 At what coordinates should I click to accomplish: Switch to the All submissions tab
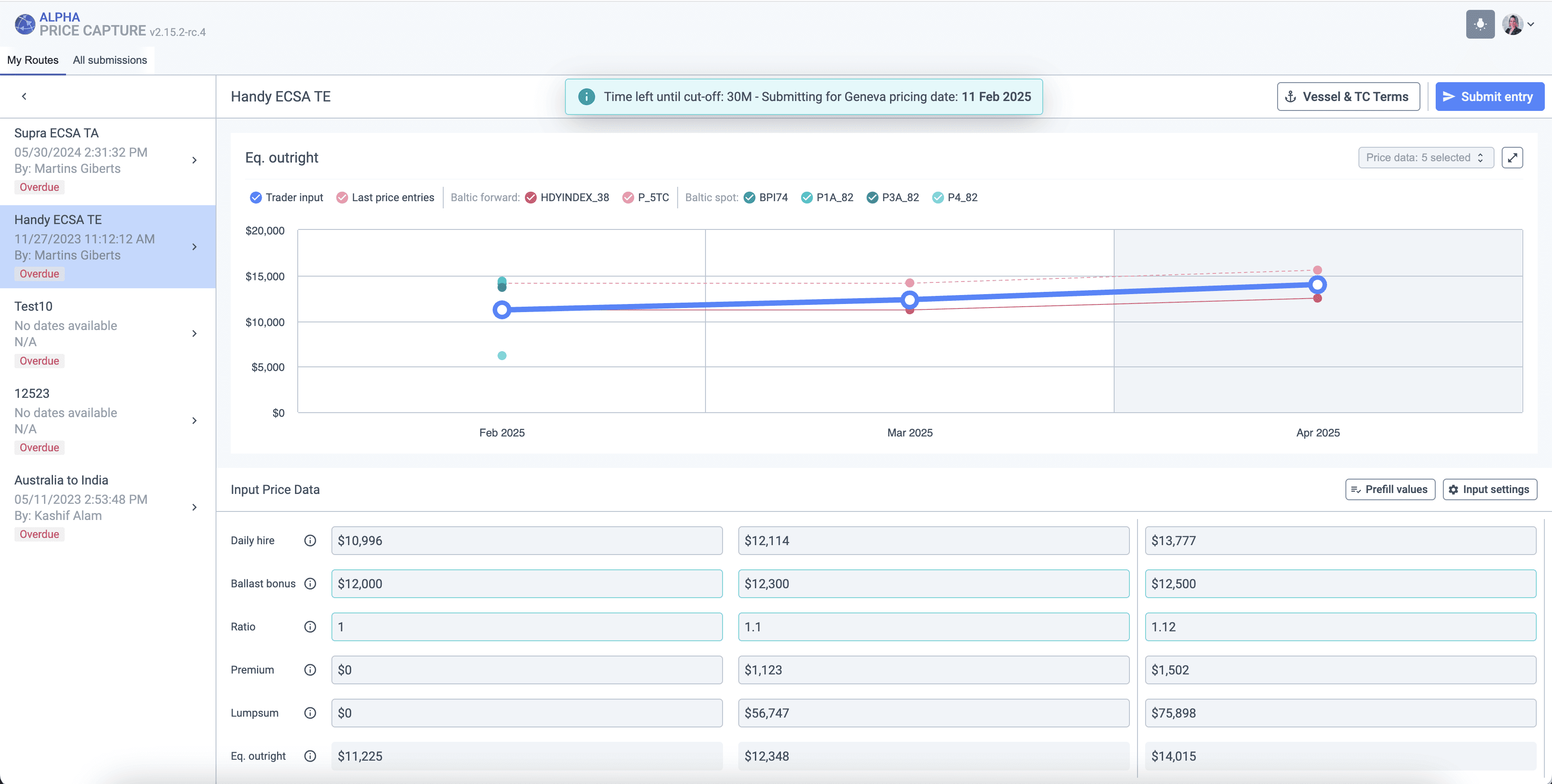[110, 60]
